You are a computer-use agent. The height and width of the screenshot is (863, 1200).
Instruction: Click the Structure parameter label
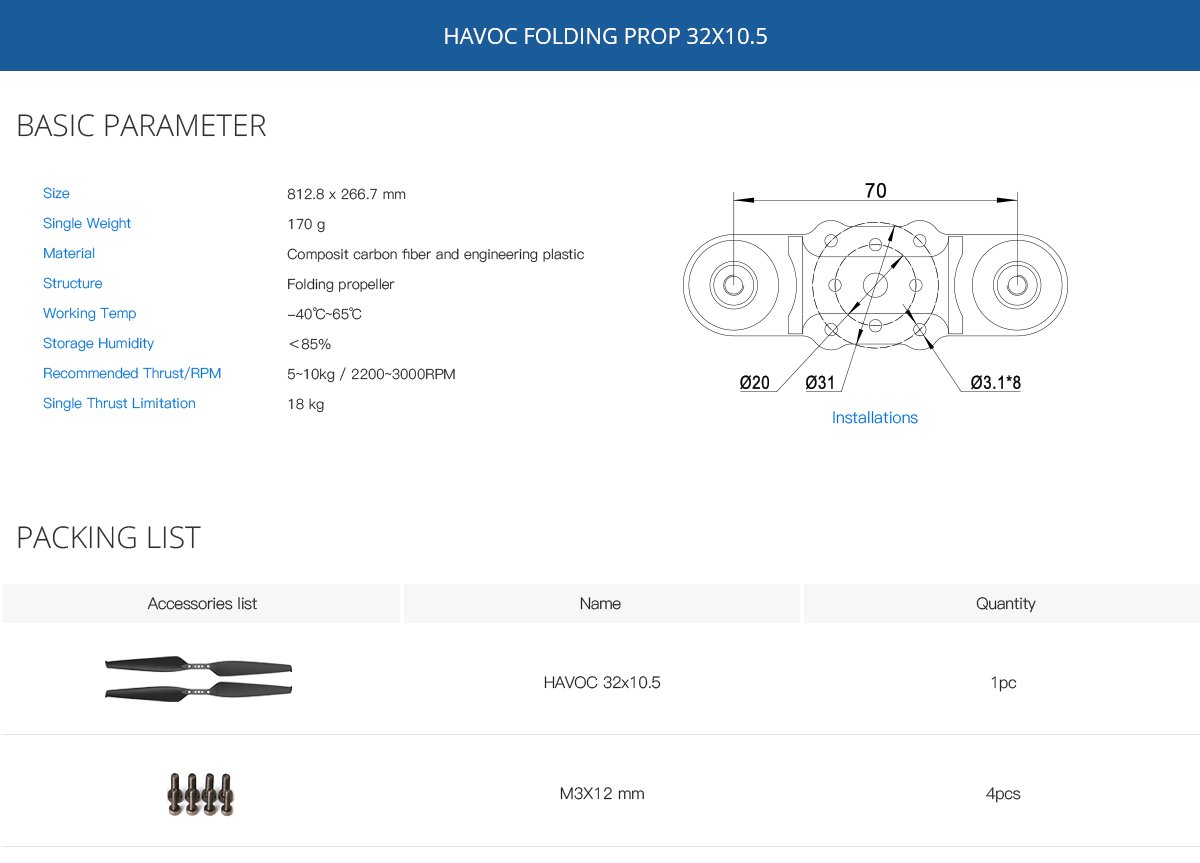72,283
